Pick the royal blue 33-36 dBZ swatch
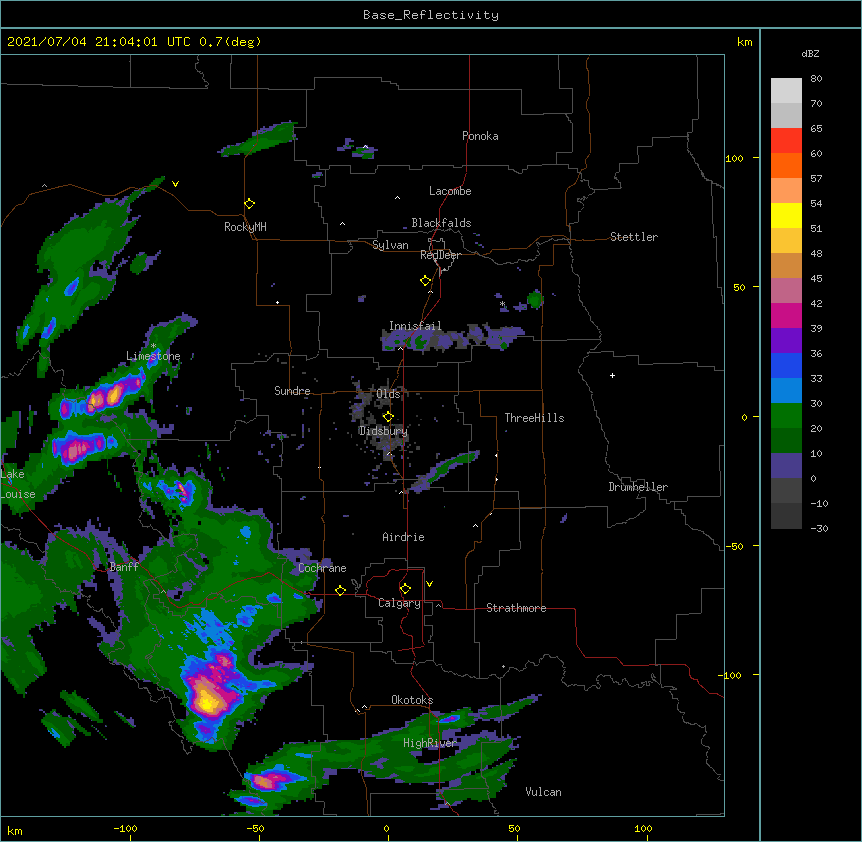This screenshot has width=862, height=842. pos(786,365)
